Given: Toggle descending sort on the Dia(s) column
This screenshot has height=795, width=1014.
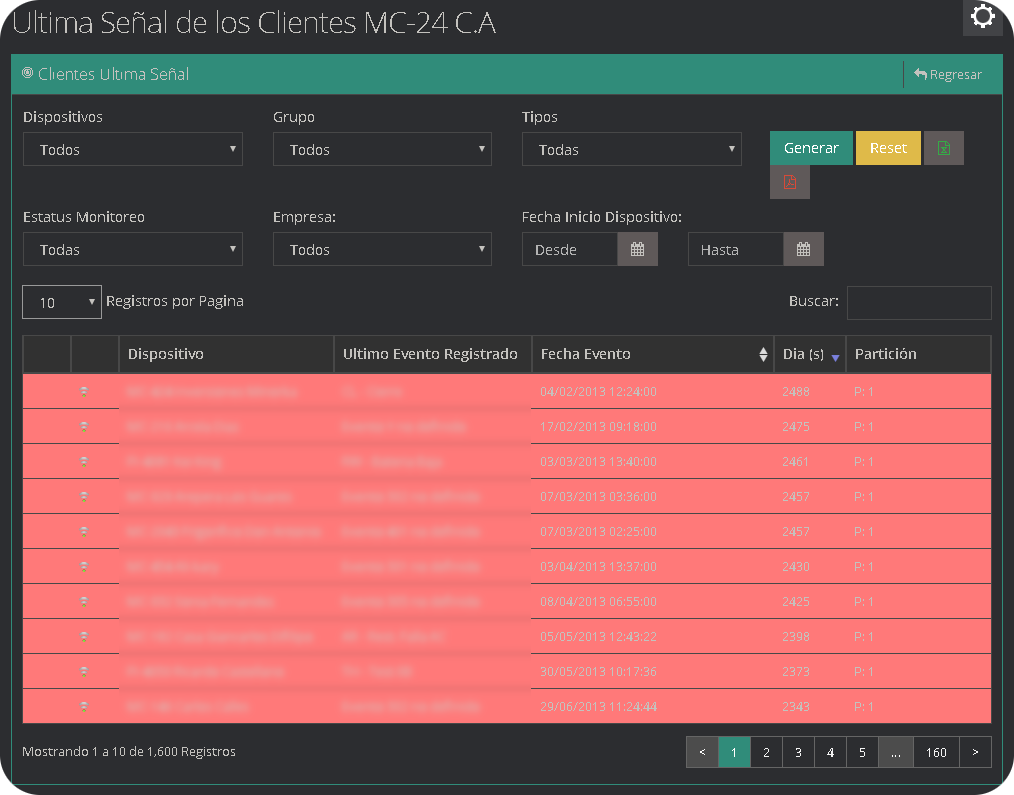Looking at the screenshot, I should pyautogui.click(x=834, y=357).
